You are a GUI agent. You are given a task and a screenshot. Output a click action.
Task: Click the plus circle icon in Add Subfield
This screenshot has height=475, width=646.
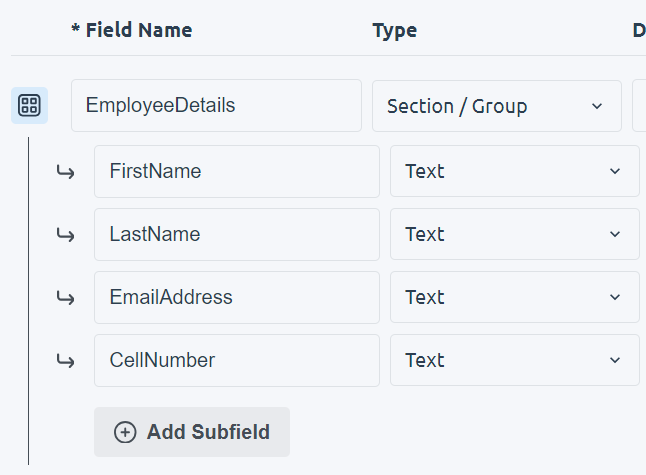125,432
